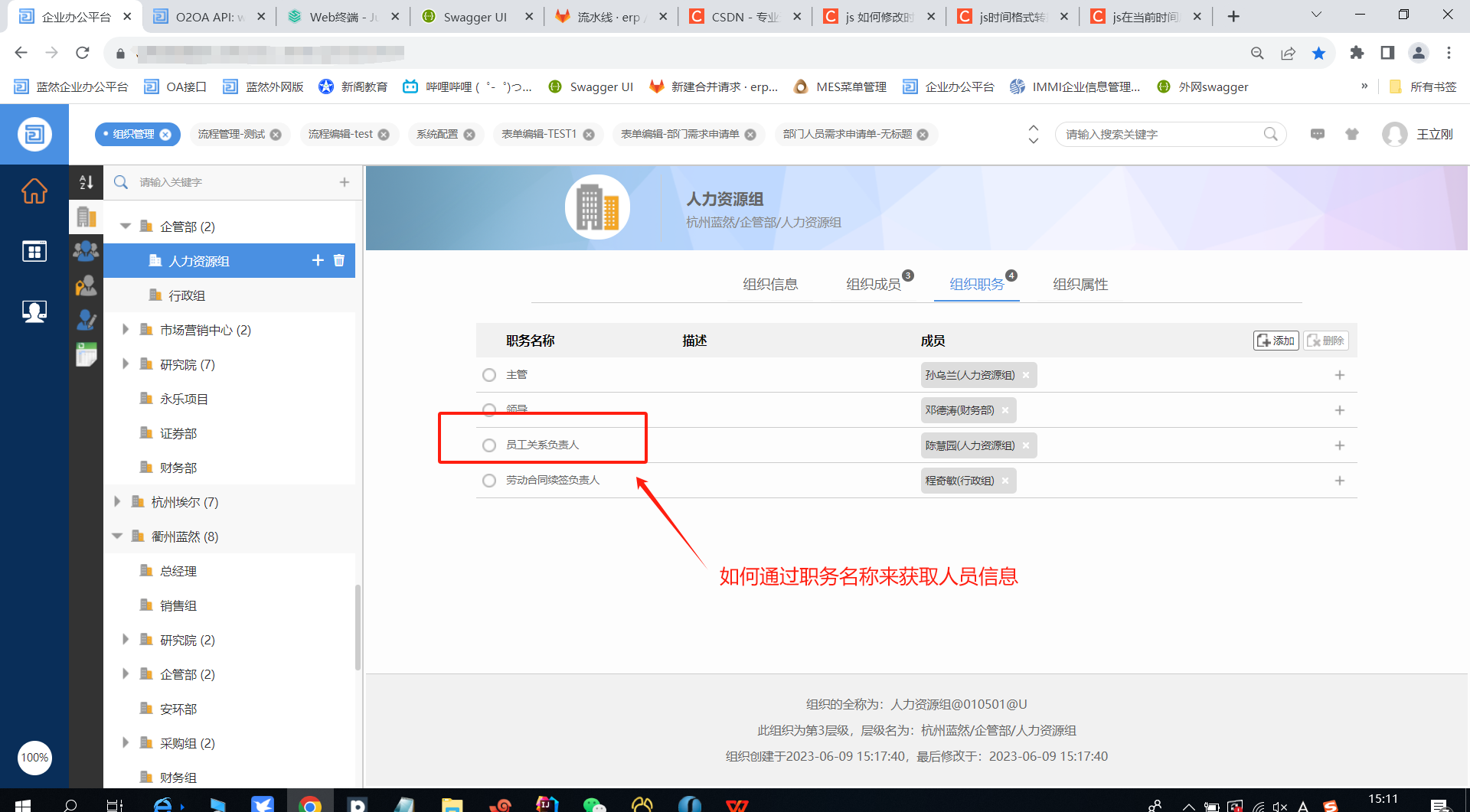Bookmark star icon in the address bar

[1318, 53]
